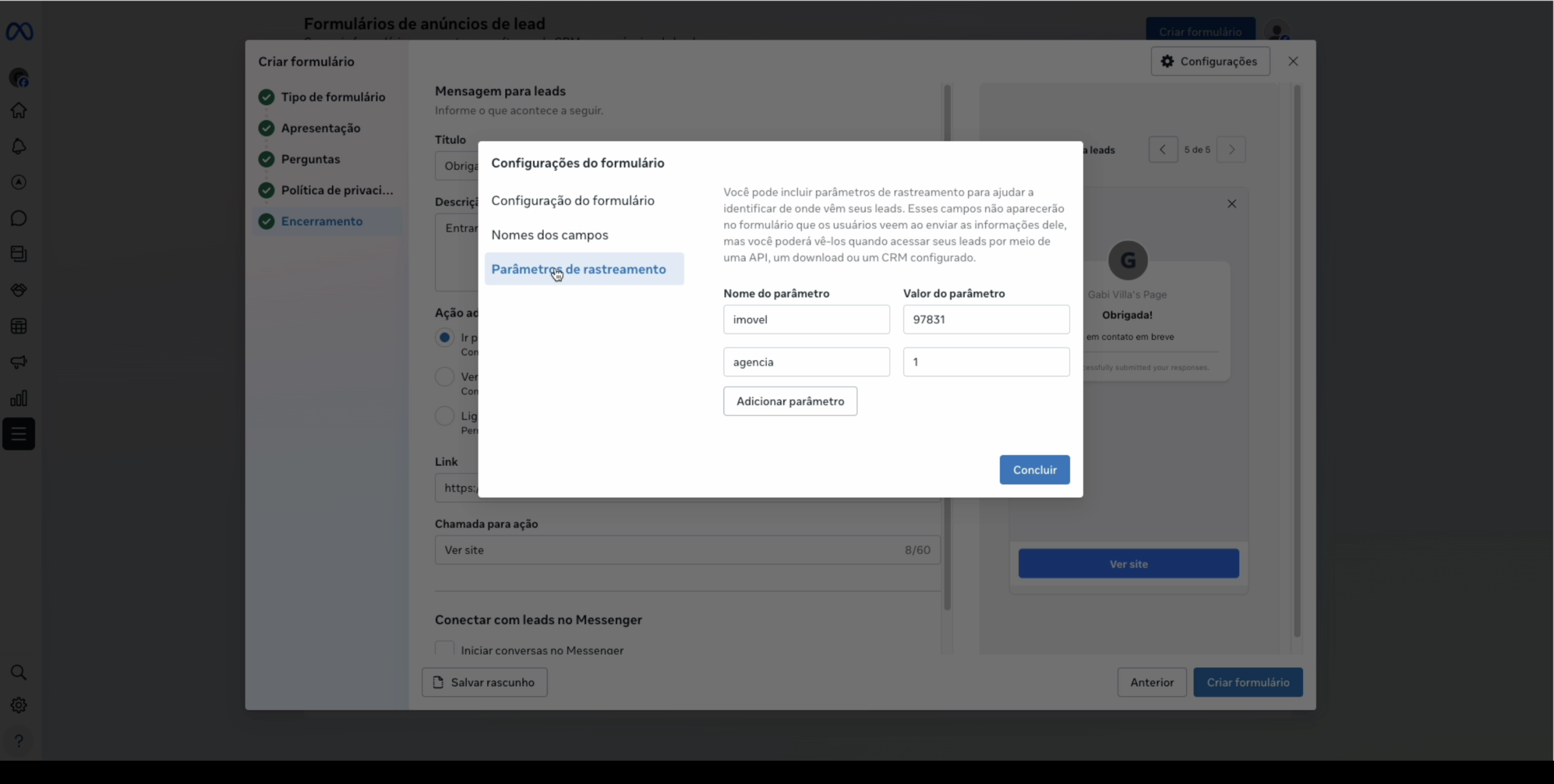Open the ads megaphone icon
Screen dimensions: 1554x784
coord(19,362)
